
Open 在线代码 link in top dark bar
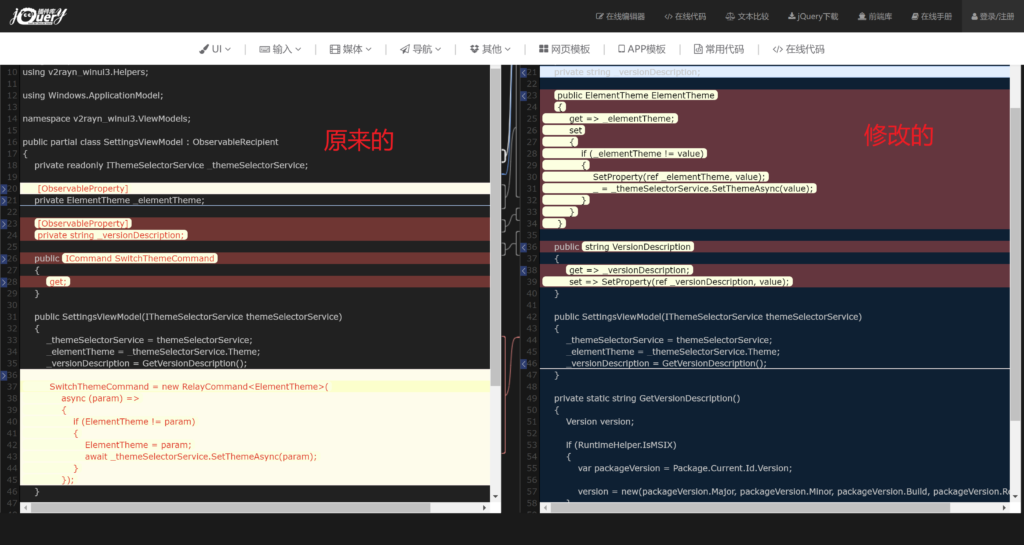coord(685,16)
